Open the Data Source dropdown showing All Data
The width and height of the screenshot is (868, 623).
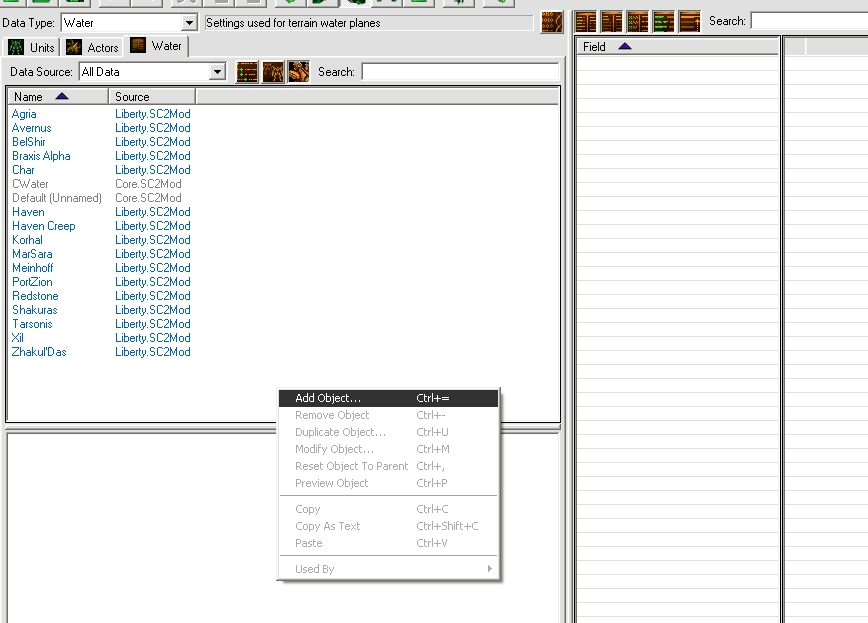coord(153,71)
